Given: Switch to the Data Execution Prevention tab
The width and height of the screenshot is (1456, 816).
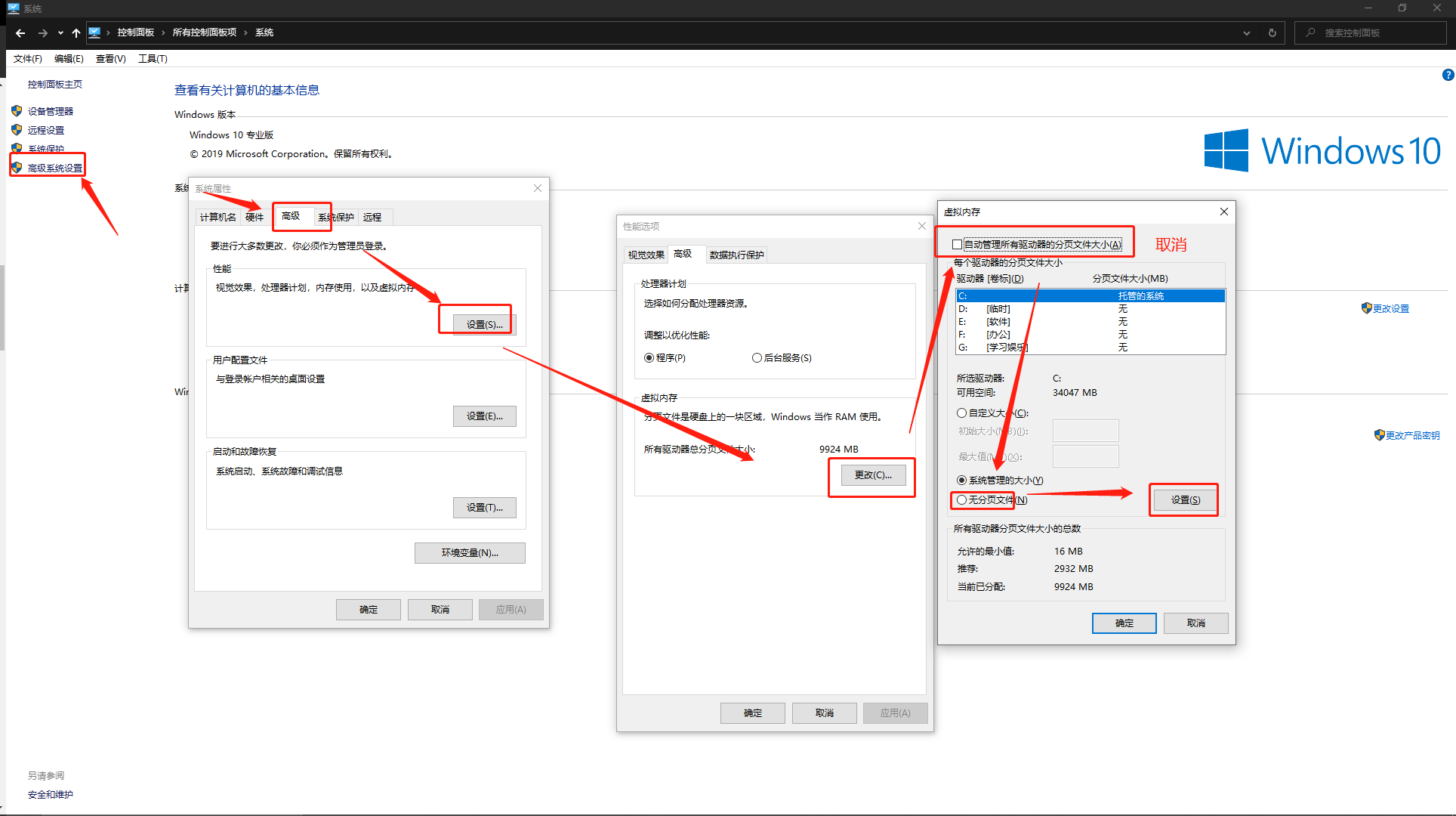Looking at the screenshot, I should (736, 255).
